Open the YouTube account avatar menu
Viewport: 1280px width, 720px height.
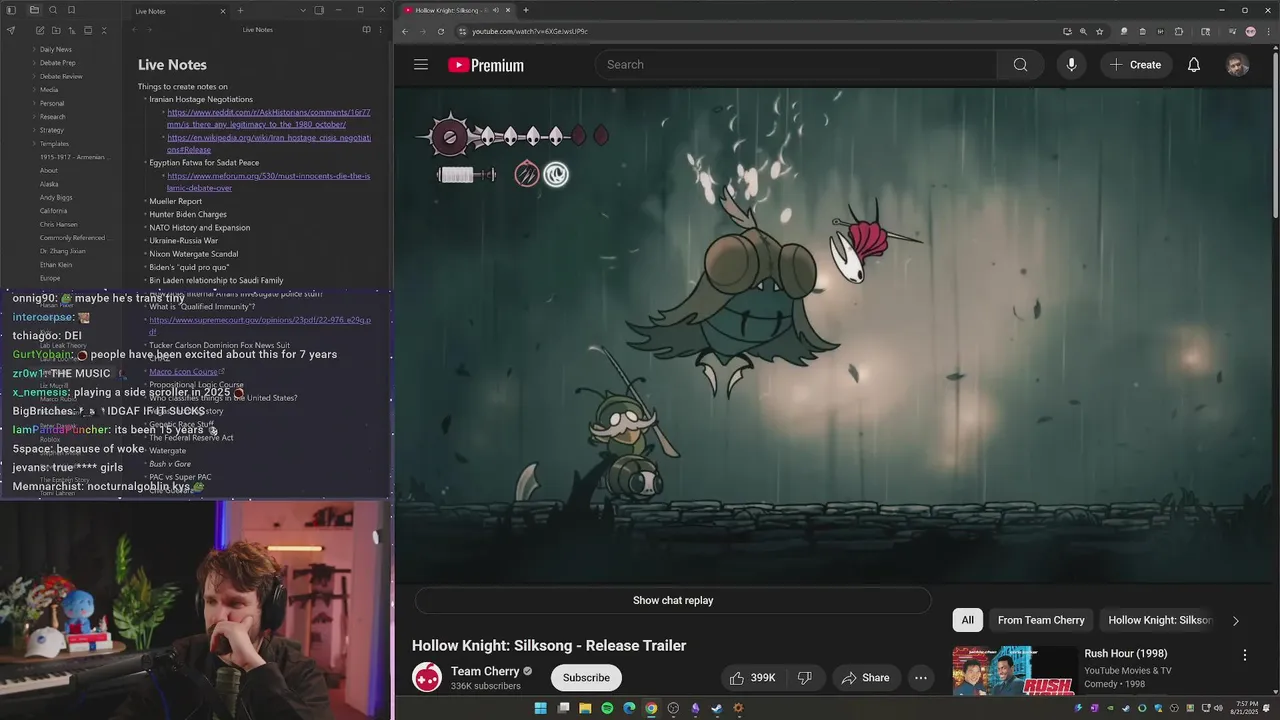coord(1238,65)
